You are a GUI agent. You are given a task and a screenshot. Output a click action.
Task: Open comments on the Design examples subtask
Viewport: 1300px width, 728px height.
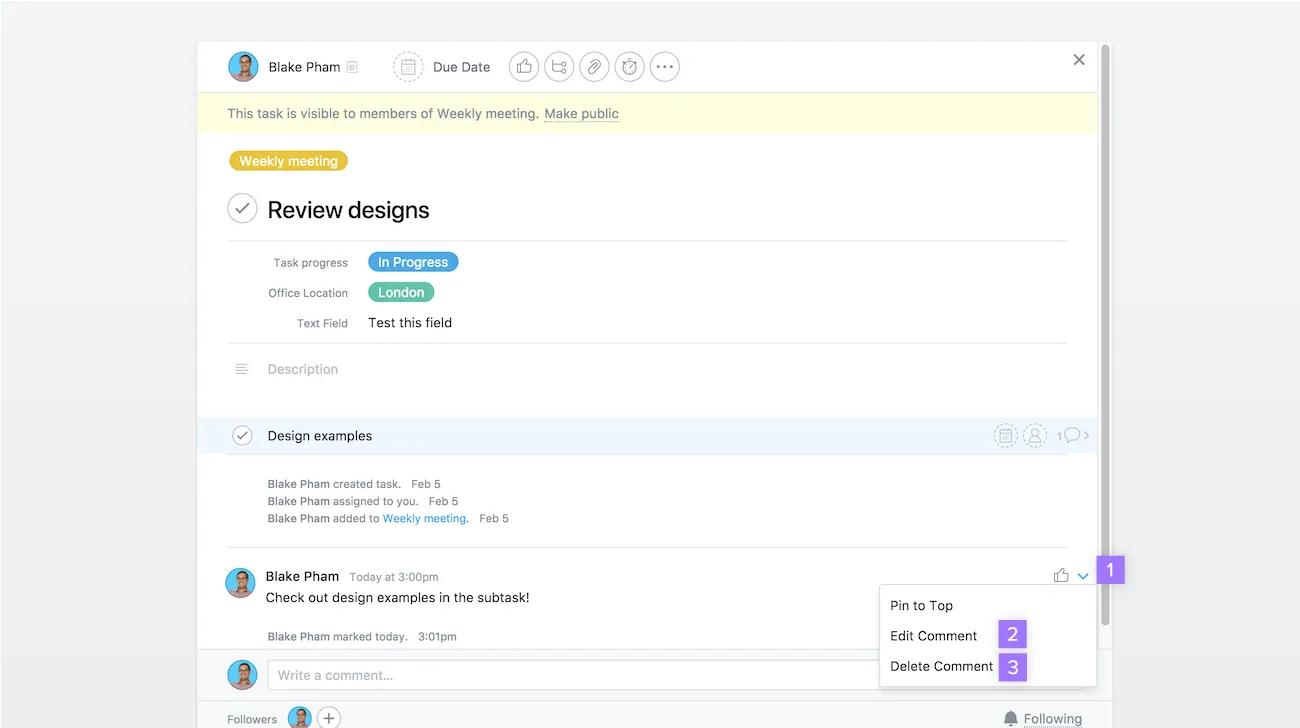tap(1070, 435)
